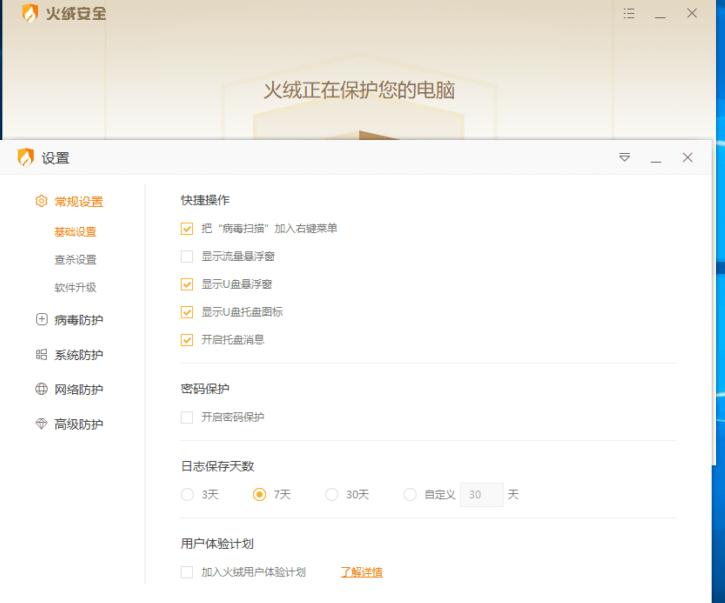Click the 系统防护 grid icon

(41, 355)
